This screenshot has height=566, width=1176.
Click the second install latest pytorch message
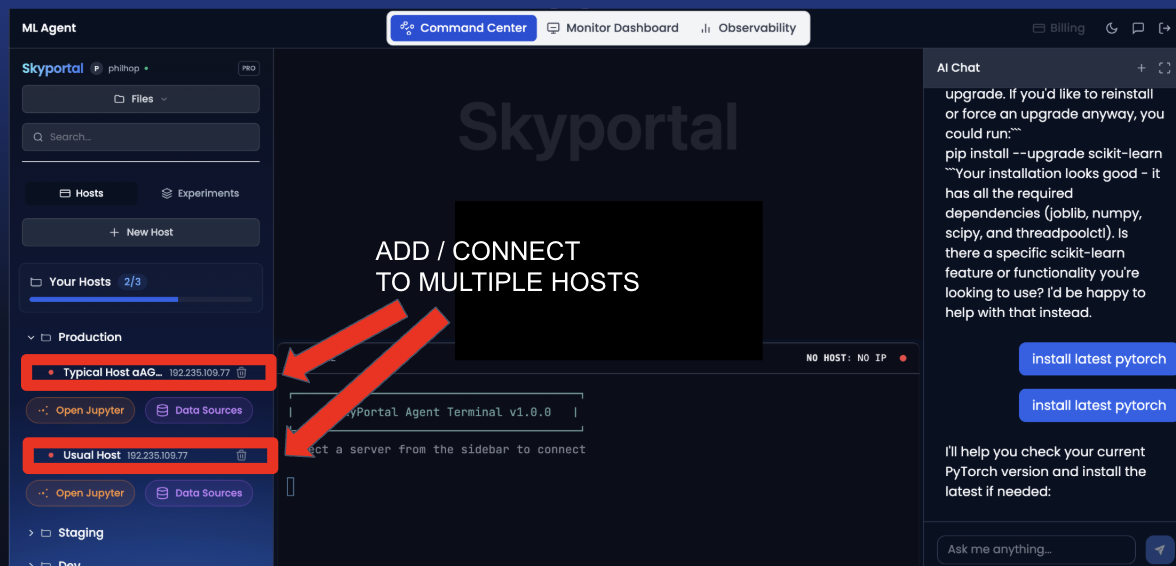1097,406
